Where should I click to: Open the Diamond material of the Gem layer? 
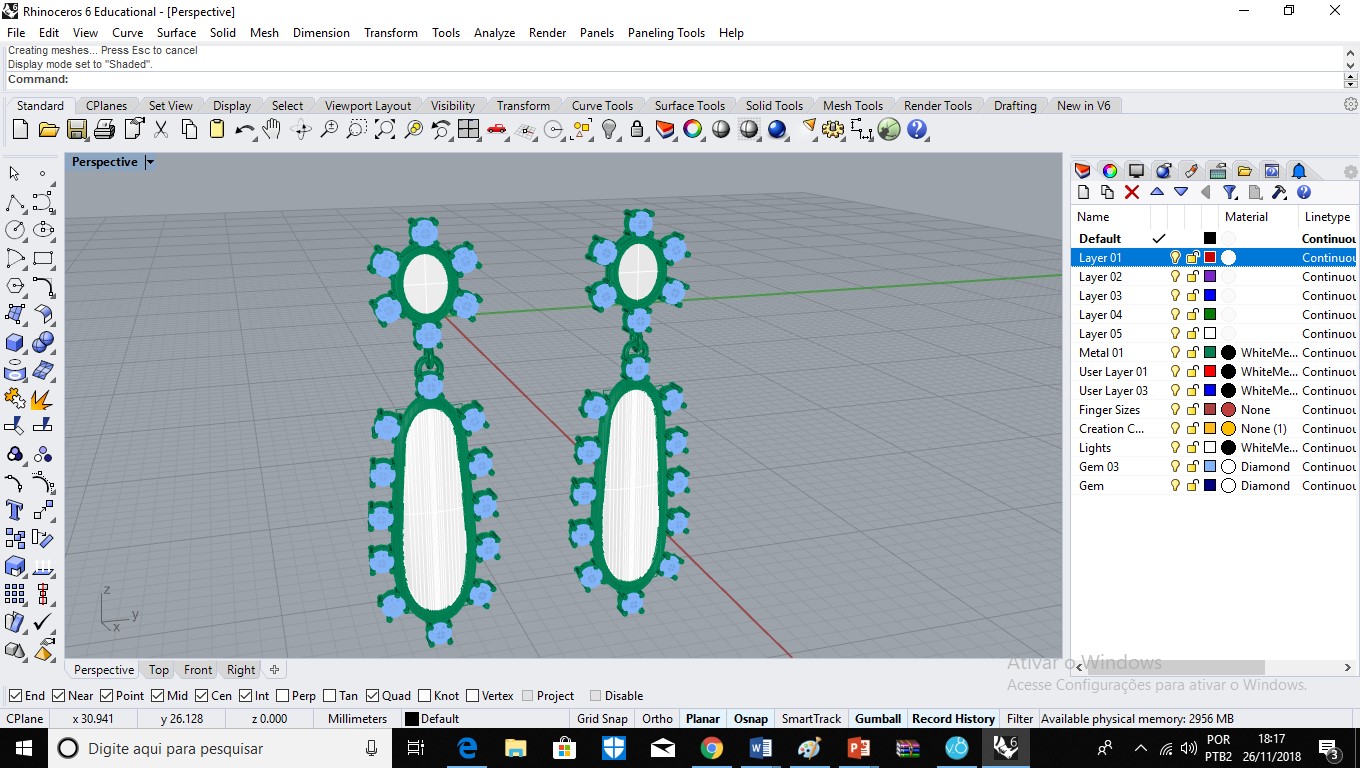[x=1265, y=486]
